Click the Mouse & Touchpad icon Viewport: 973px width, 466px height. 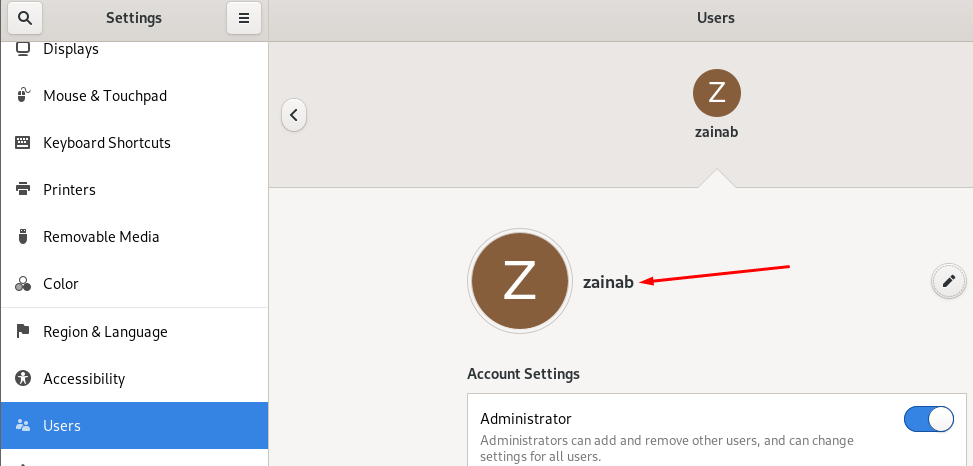23,96
